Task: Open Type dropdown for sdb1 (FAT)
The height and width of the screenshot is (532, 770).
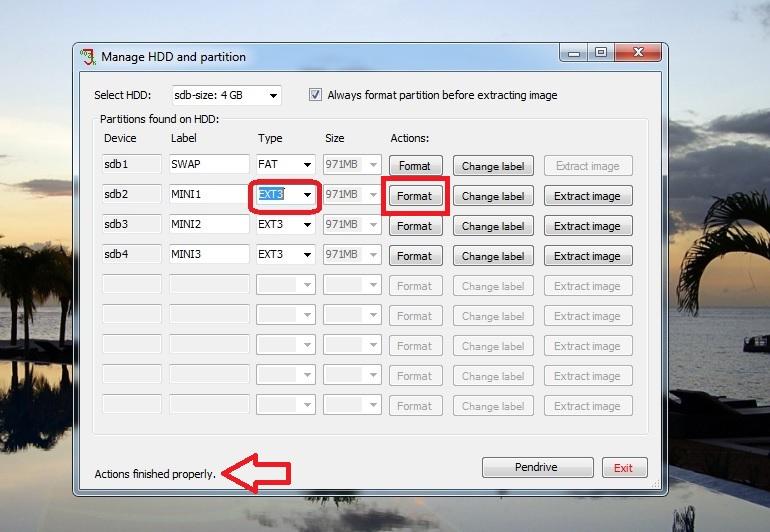Action: (307, 165)
